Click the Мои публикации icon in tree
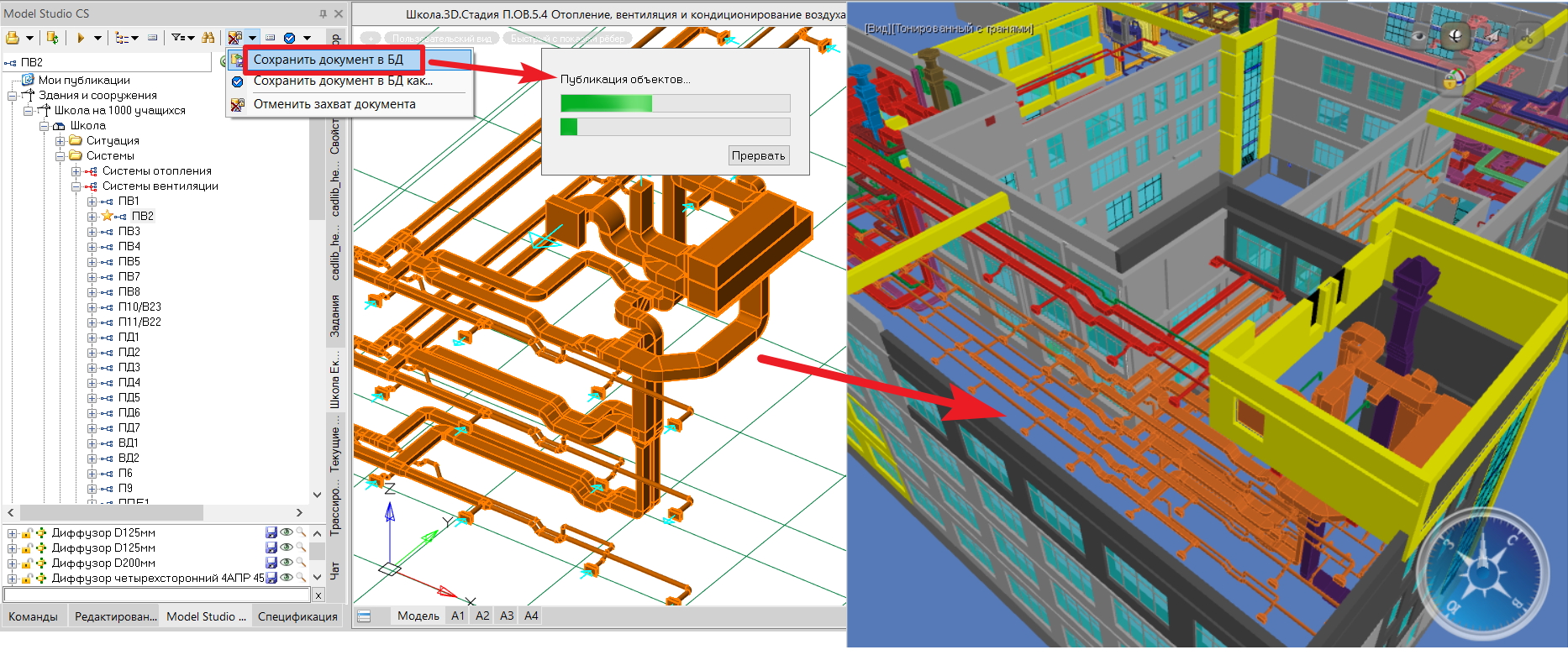The image size is (1568, 655). (x=28, y=80)
